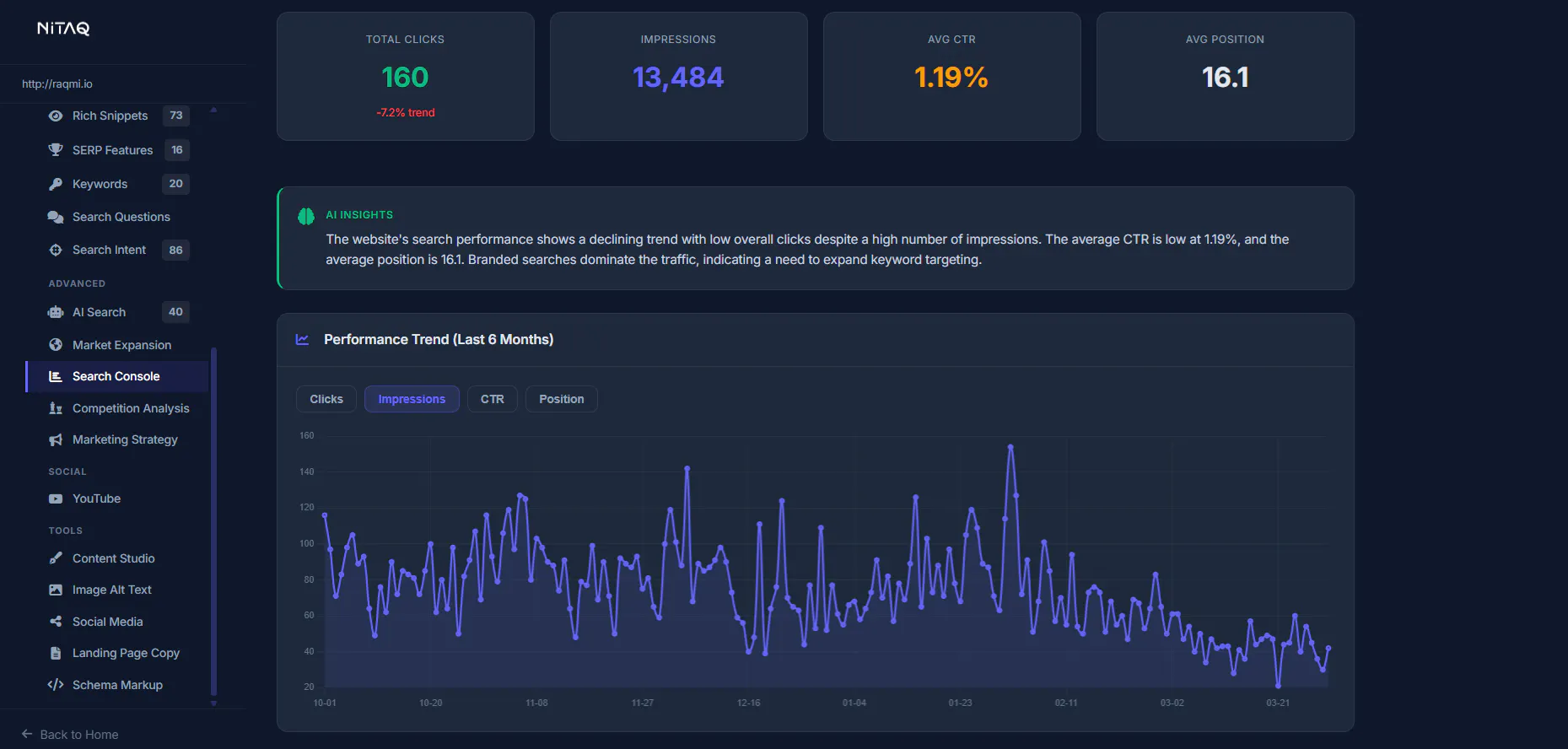The height and width of the screenshot is (749, 1568).
Task: Click the Search Intent crosshair icon
Action: [x=56, y=250]
